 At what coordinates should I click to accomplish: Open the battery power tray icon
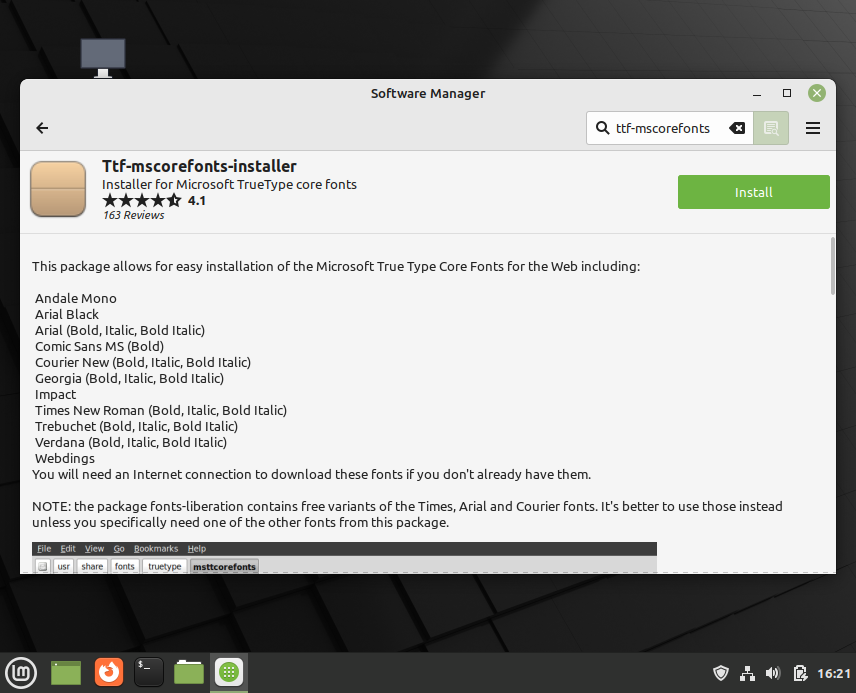click(x=800, y=673)
